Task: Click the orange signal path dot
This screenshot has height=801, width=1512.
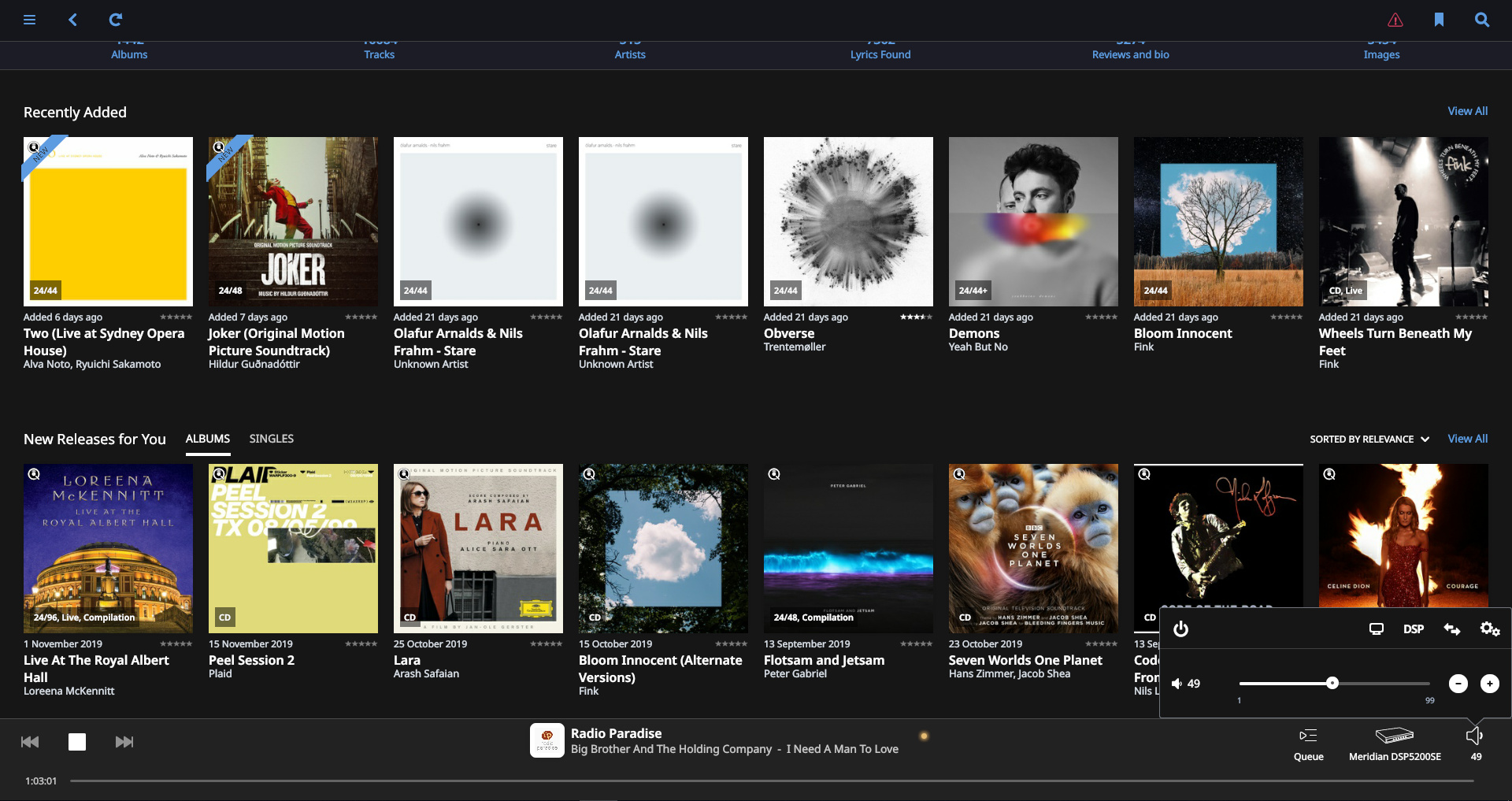Action: (925, 736)
